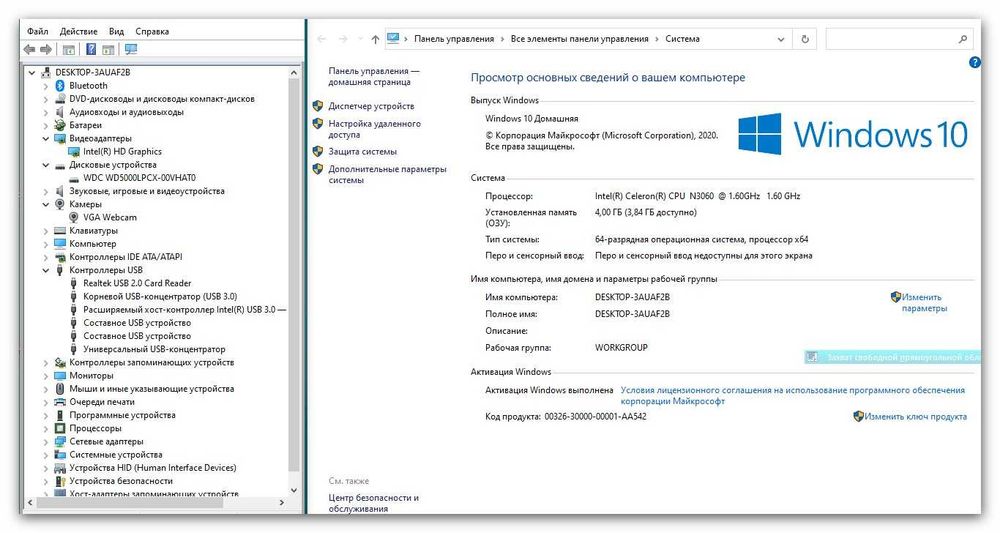Image resolution: width=1000 pixels, height=533 pixels.
Task: Select Контроллеры запоминающих устройств
Action: coord(152,363)
